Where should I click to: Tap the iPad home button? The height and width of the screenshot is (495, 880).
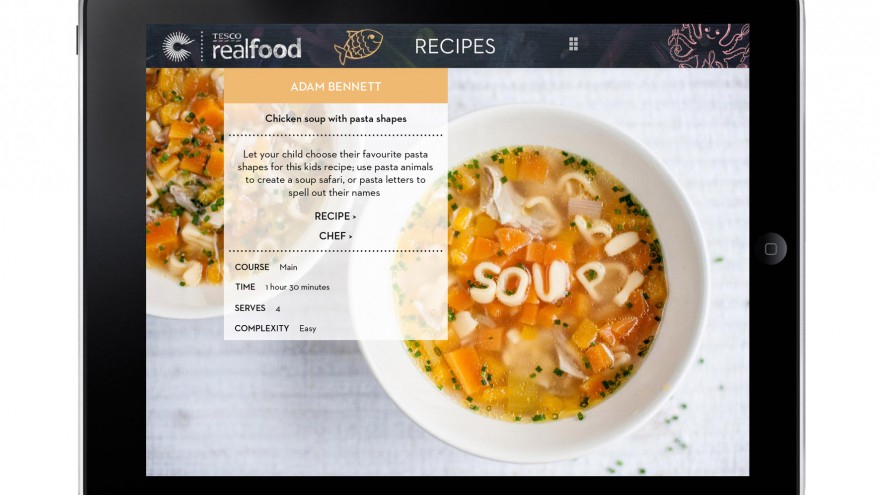[x=771, y=249]
